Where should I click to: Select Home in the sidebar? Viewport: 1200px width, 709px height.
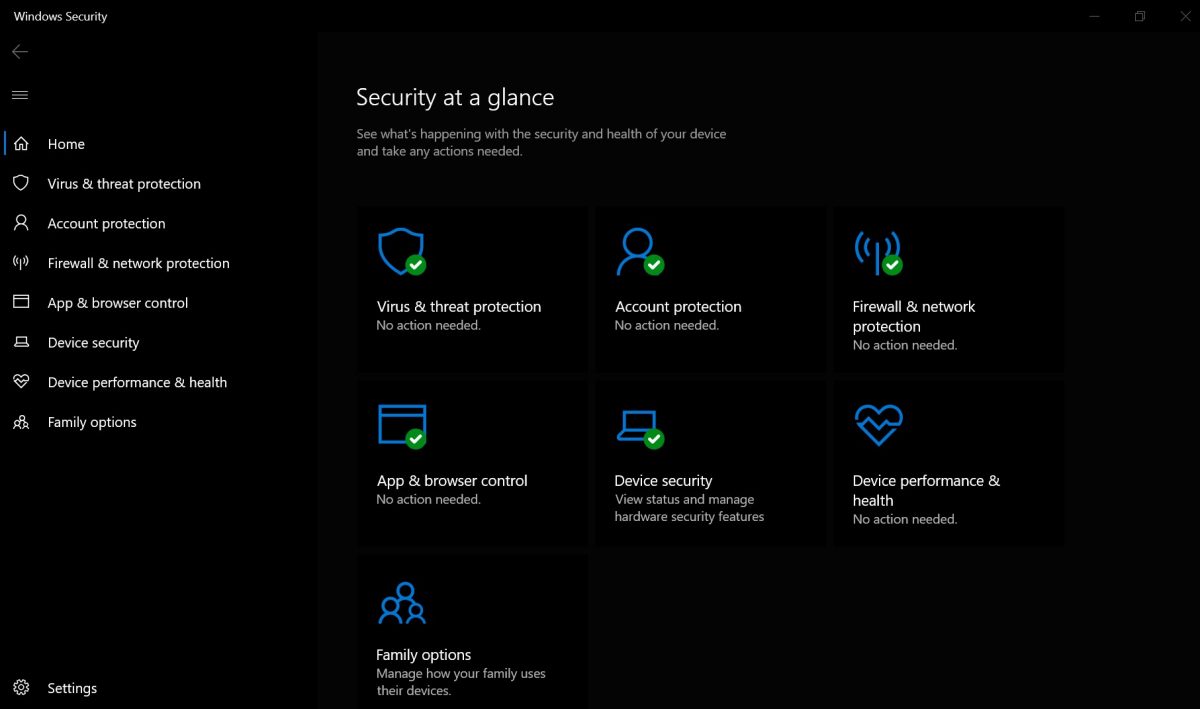(66, 144)
